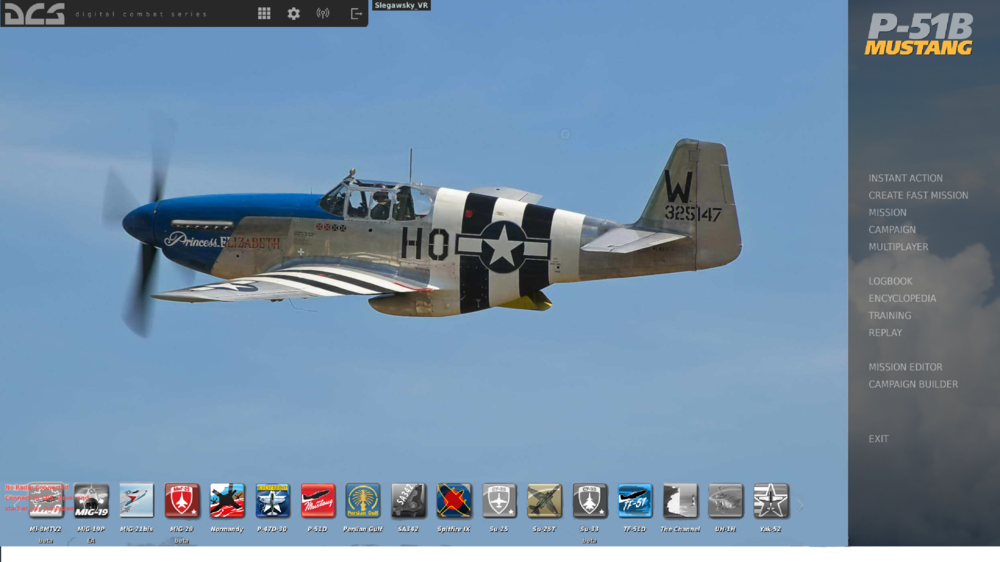
Task: Click Exit to quit the game
Action: [x=878, y=439]
